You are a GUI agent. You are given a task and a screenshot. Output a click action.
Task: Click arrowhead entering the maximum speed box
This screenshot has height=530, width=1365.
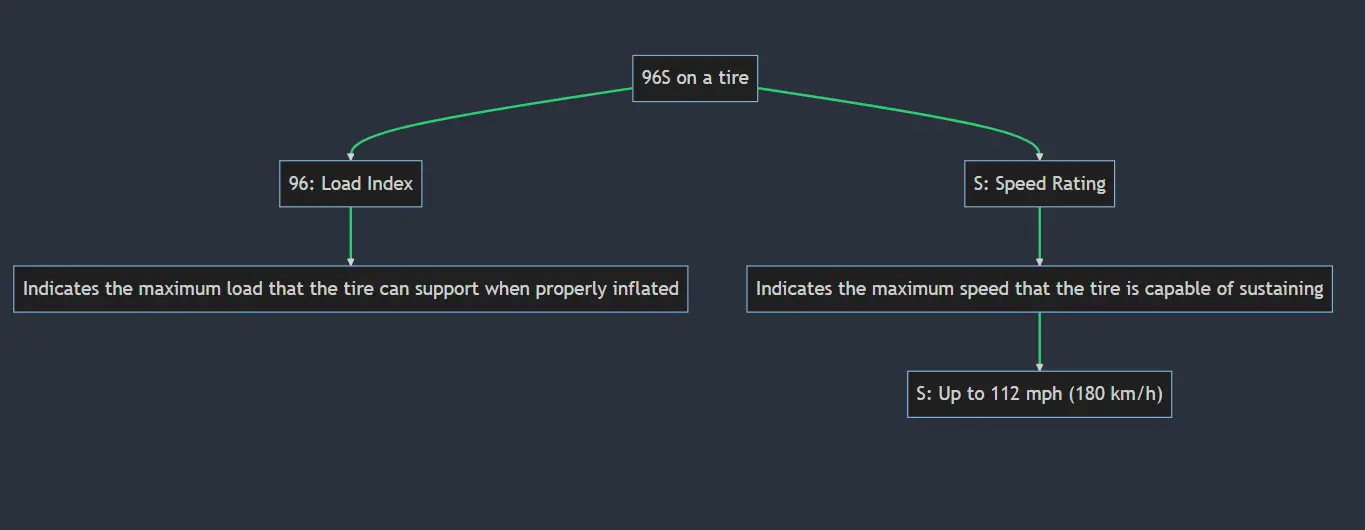(x=1039, y=261)
